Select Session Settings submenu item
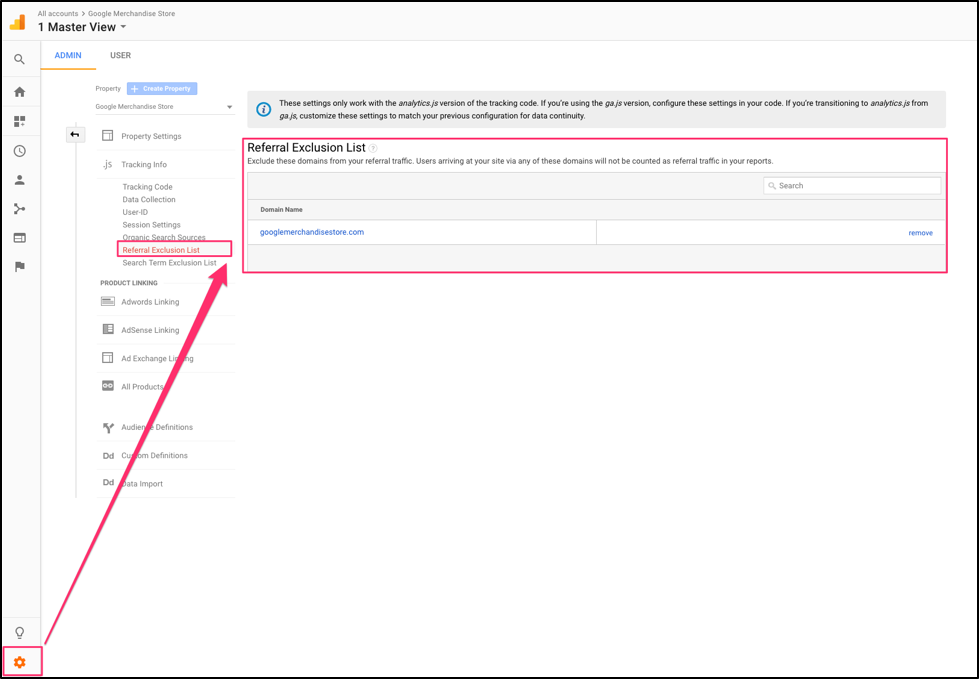 tap(151, 225)
